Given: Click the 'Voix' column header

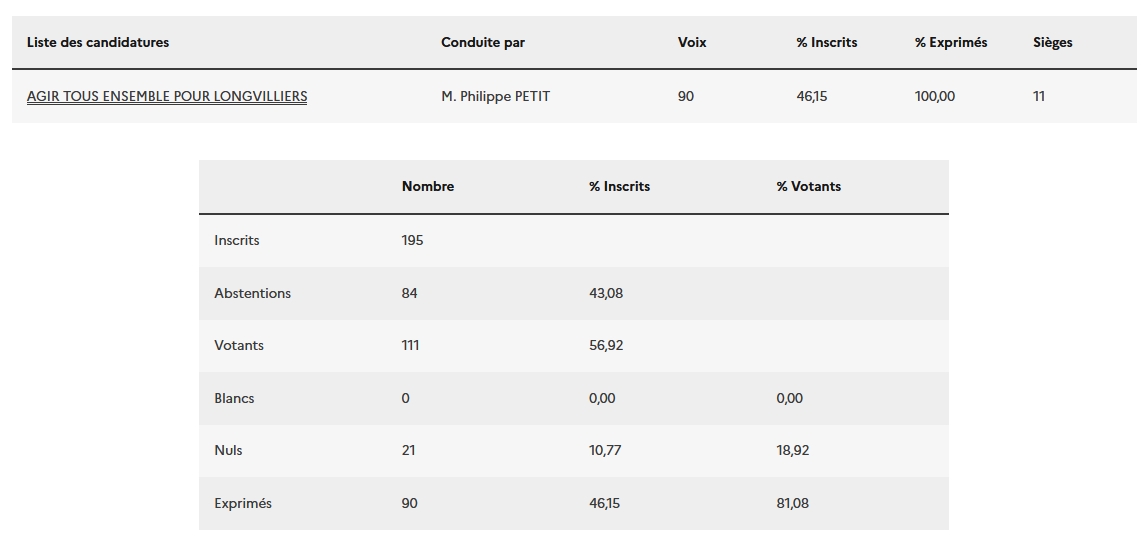Looking at the screenshot, I should [692, 43].
